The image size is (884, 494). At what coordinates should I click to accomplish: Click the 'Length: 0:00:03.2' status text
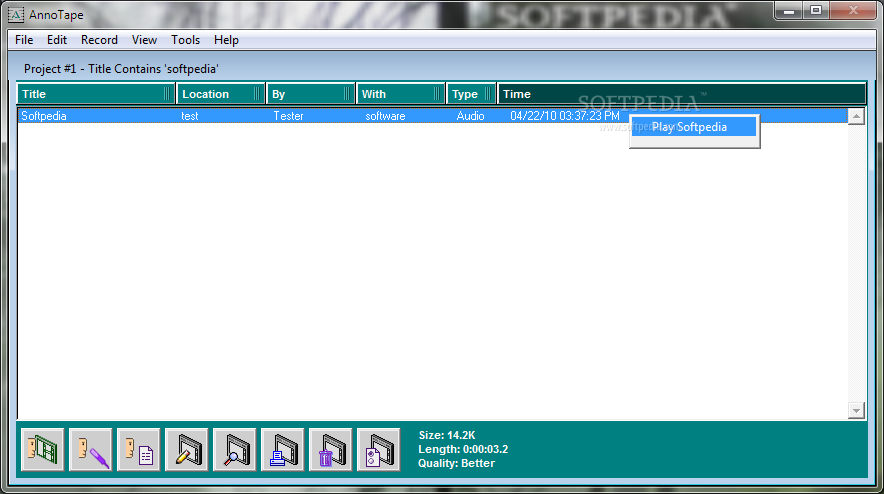[x=463, y=449]
